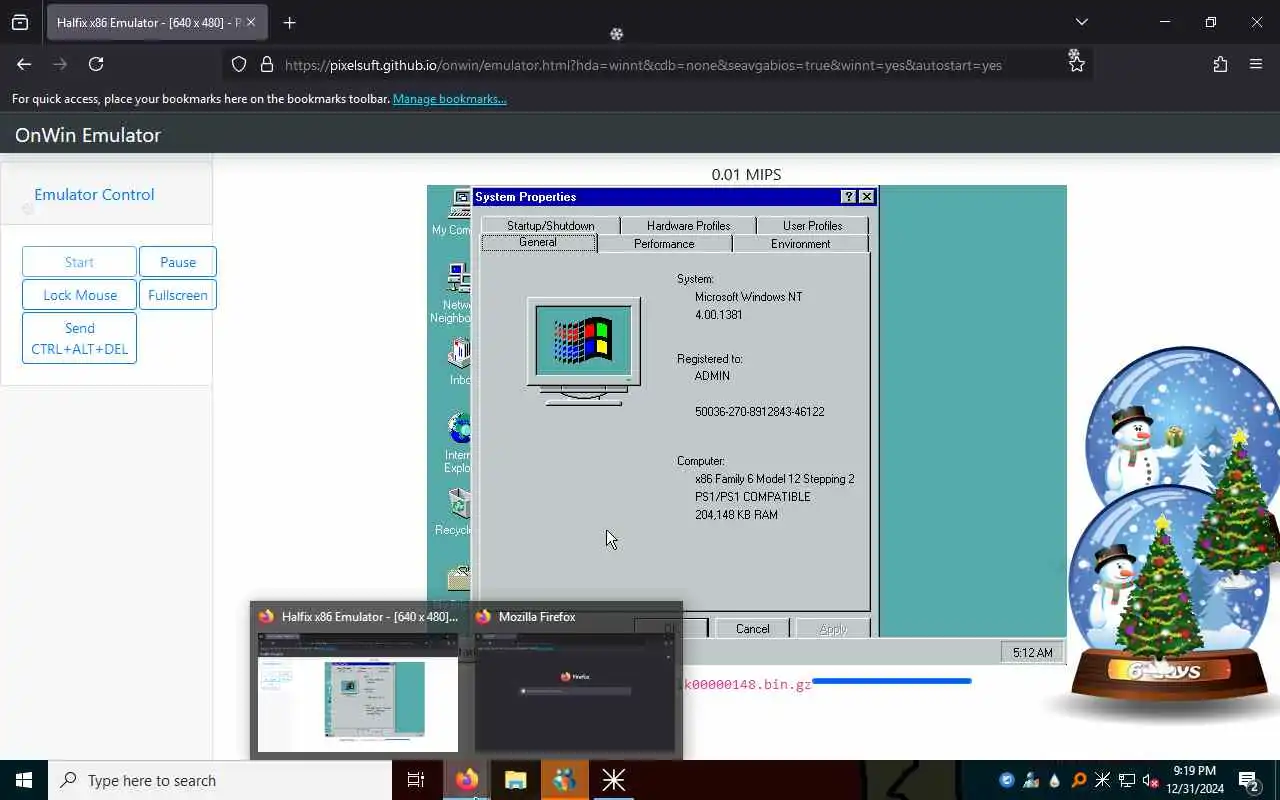1280x800 pixels.
Task: Switch the emulator to Fullscreen
Action: [x=178, y=295]
